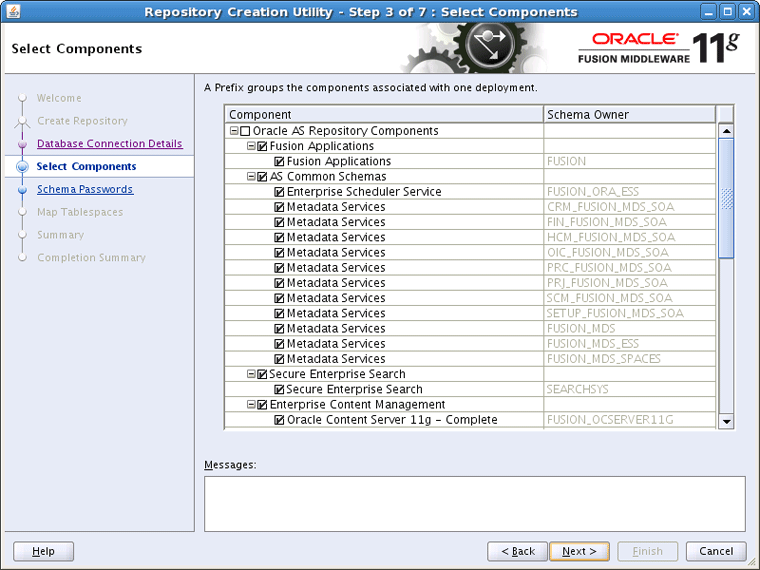Viewport: 760px width, 570px height.
Task: Open the Database Connection Details step
Action: [x=110, y=143]
